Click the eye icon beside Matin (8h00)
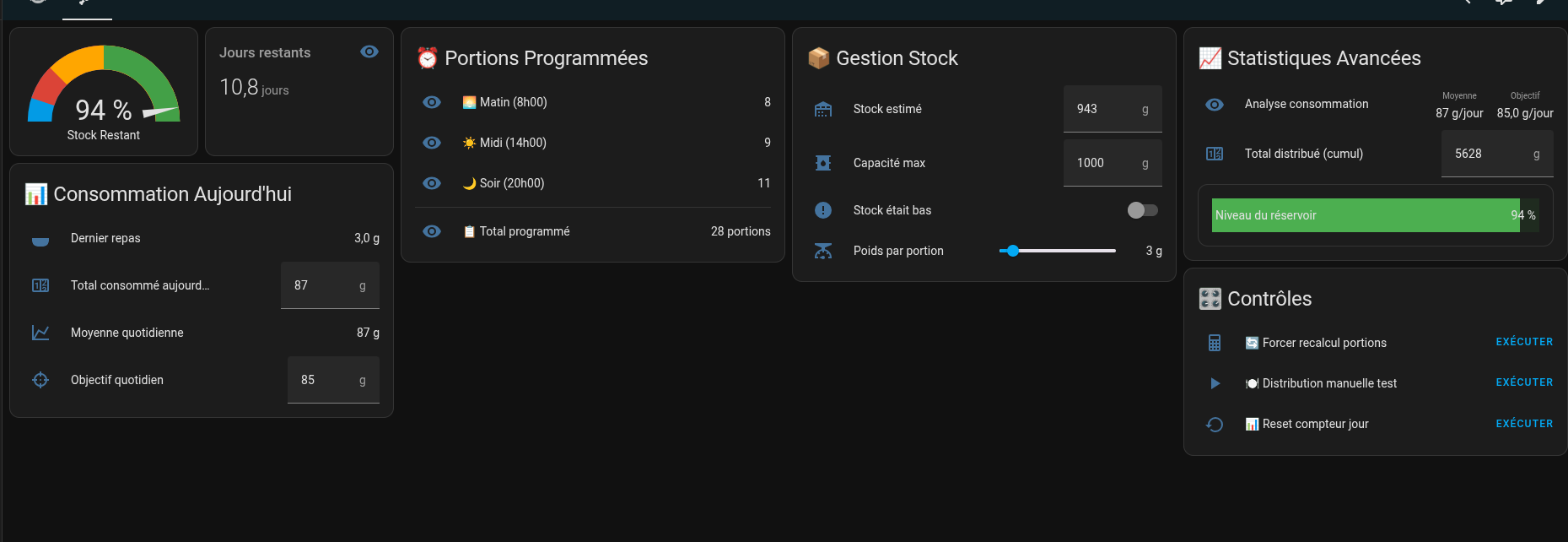 pos(432,102)
